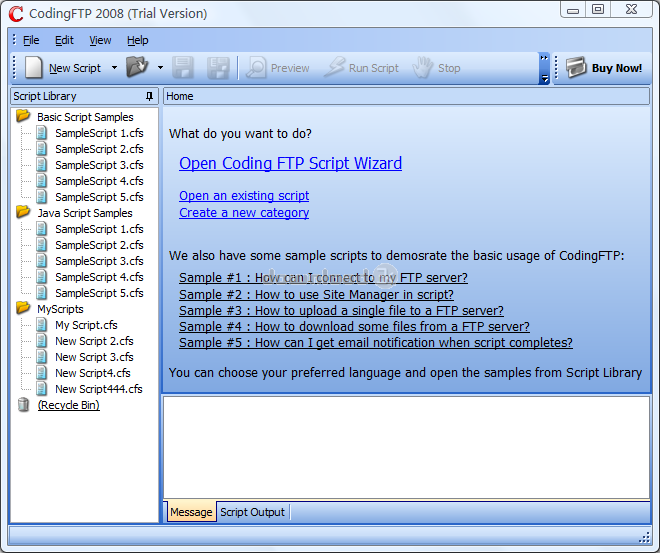This screenshot has width=660, height=553.
Task: Open the toolbar overflow options chevron
Action: 544,68
